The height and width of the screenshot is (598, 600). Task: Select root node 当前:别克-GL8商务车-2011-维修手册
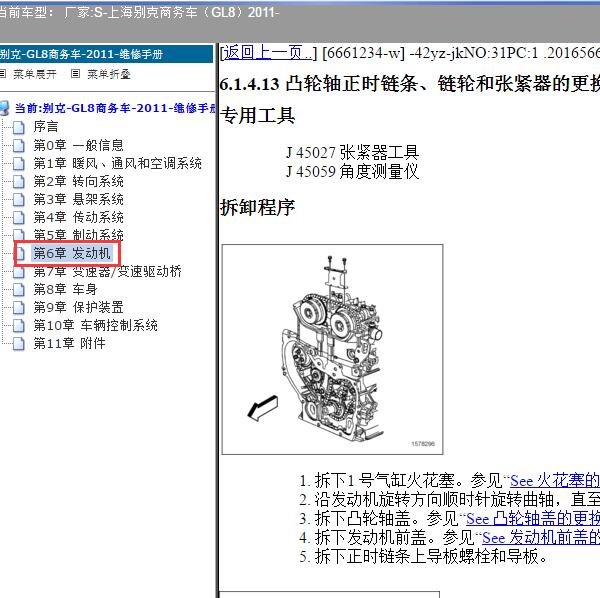click(x=115, y=108)
